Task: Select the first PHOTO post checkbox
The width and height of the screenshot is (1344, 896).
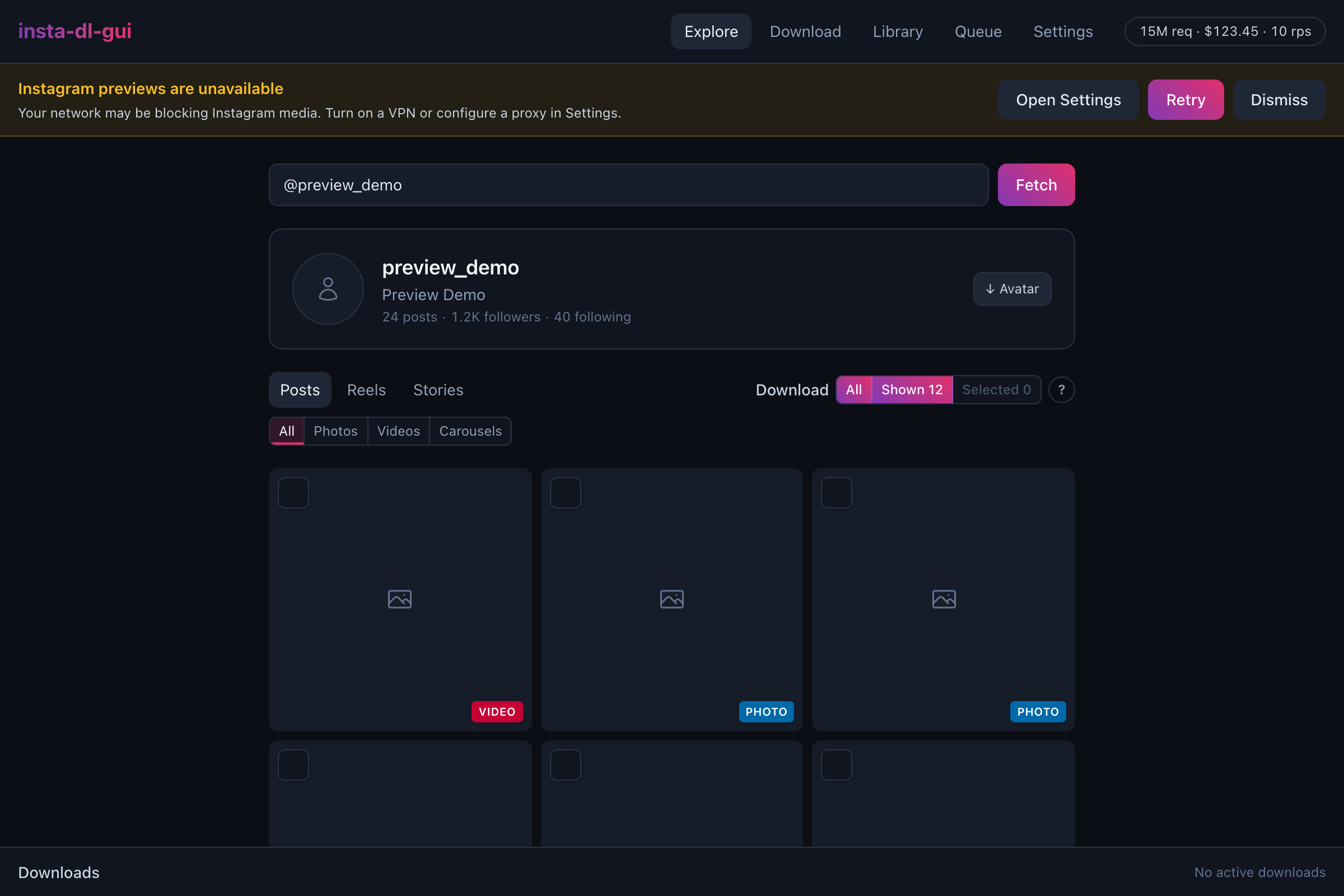Action: point(565,493)
